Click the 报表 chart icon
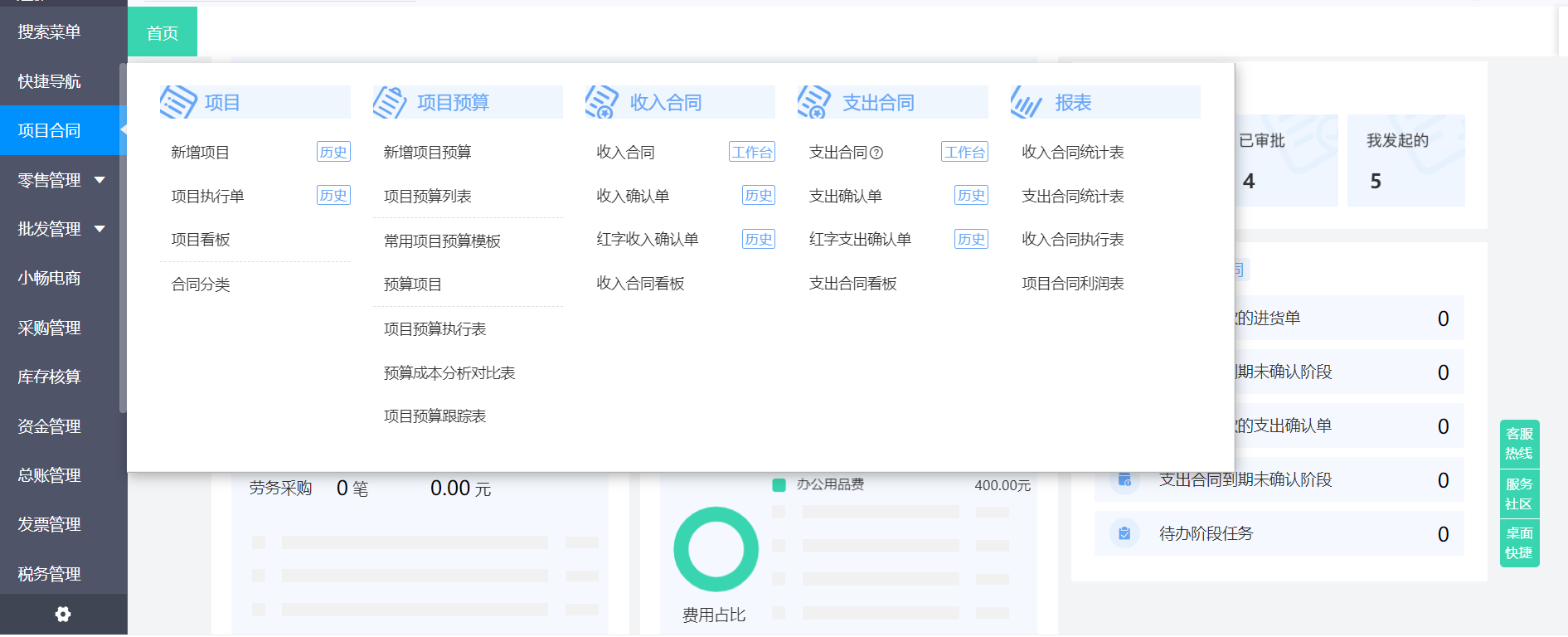This screenshot has width=1568, height=637. coord(1027,102)
